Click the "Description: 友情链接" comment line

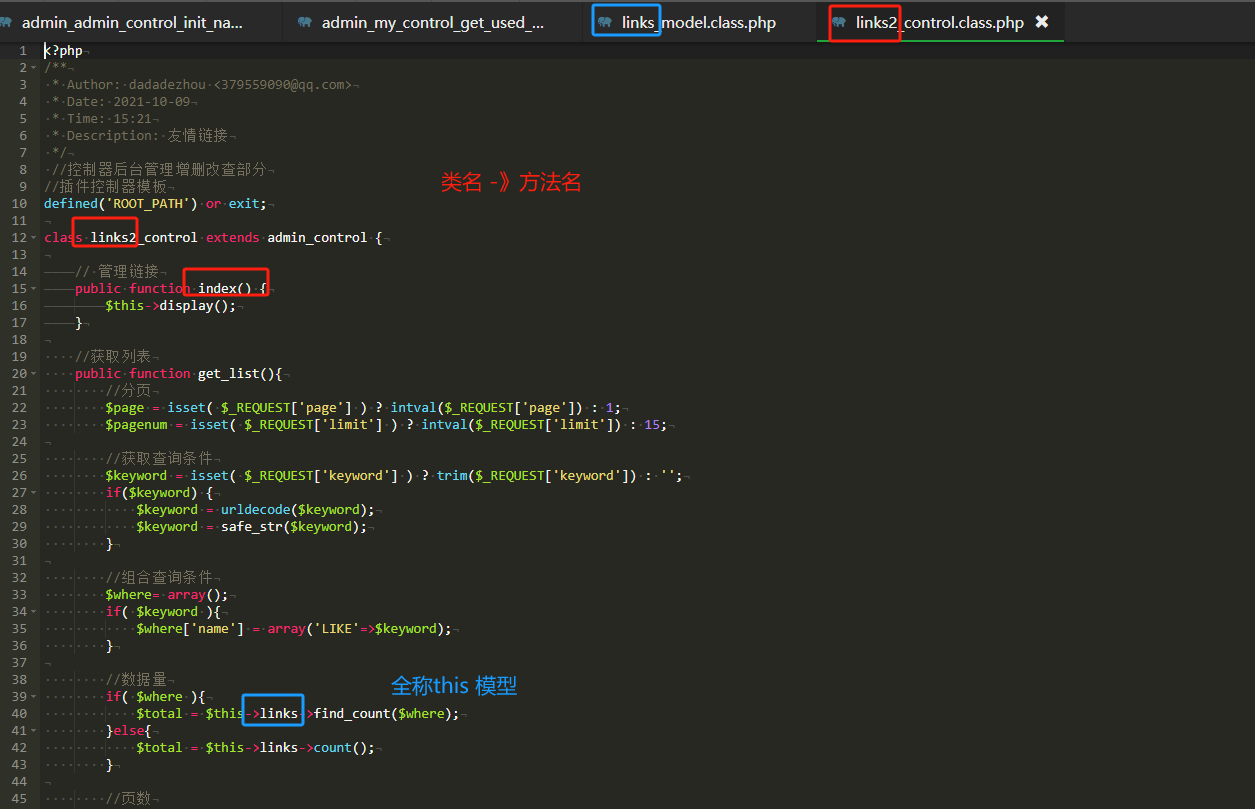pos(139,136)
